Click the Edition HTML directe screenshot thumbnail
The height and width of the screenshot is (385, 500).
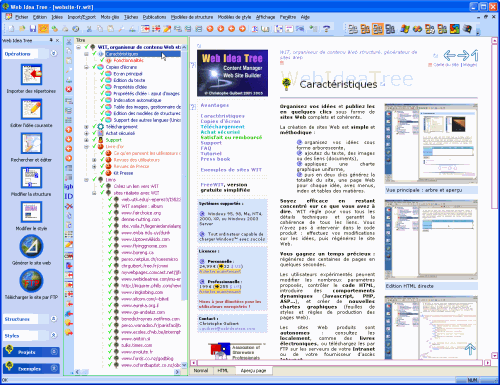(431, 239)
